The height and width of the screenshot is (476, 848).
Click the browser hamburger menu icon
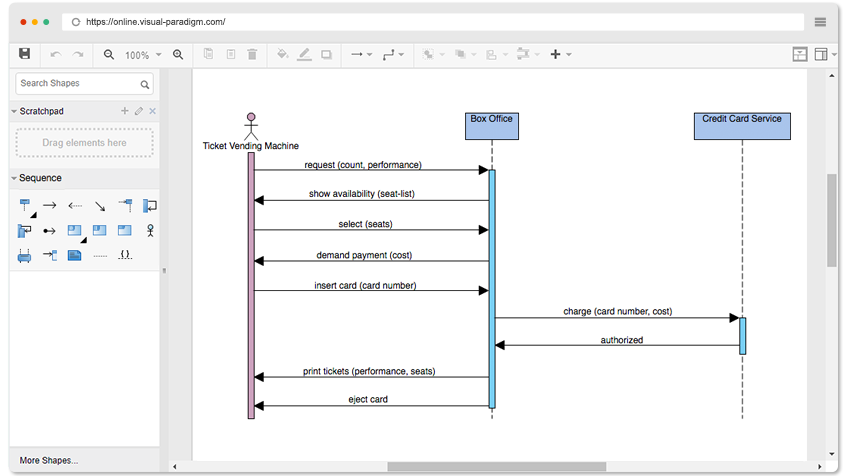click(820, 22)
